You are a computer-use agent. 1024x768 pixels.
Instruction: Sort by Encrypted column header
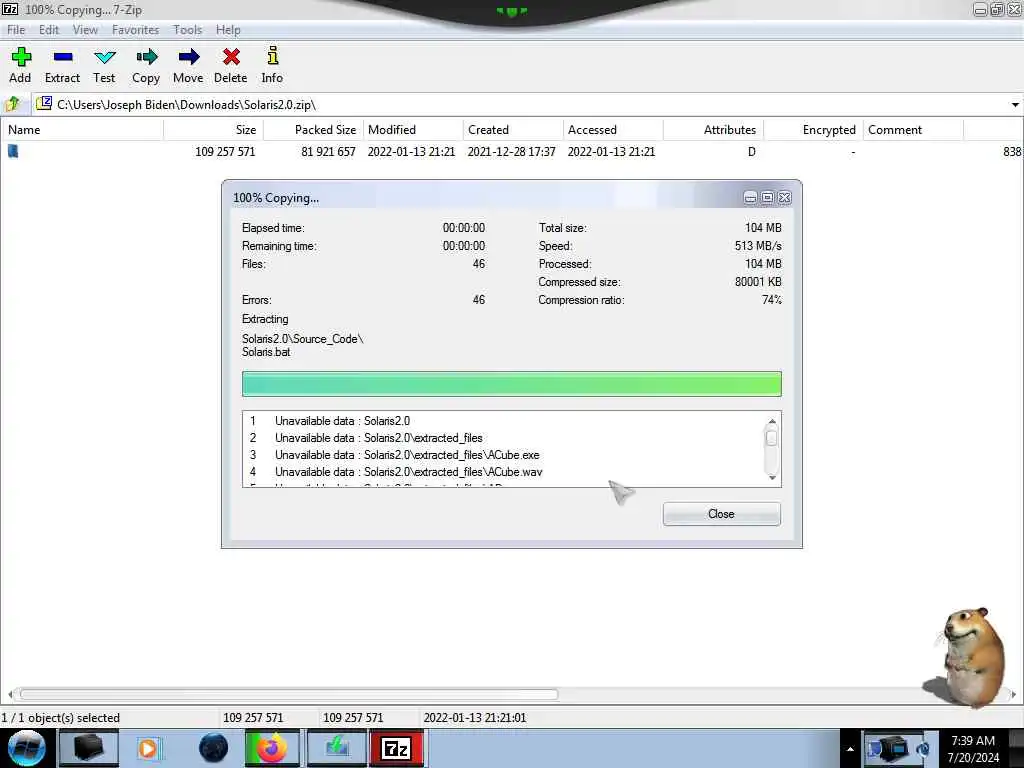(813, 129)
